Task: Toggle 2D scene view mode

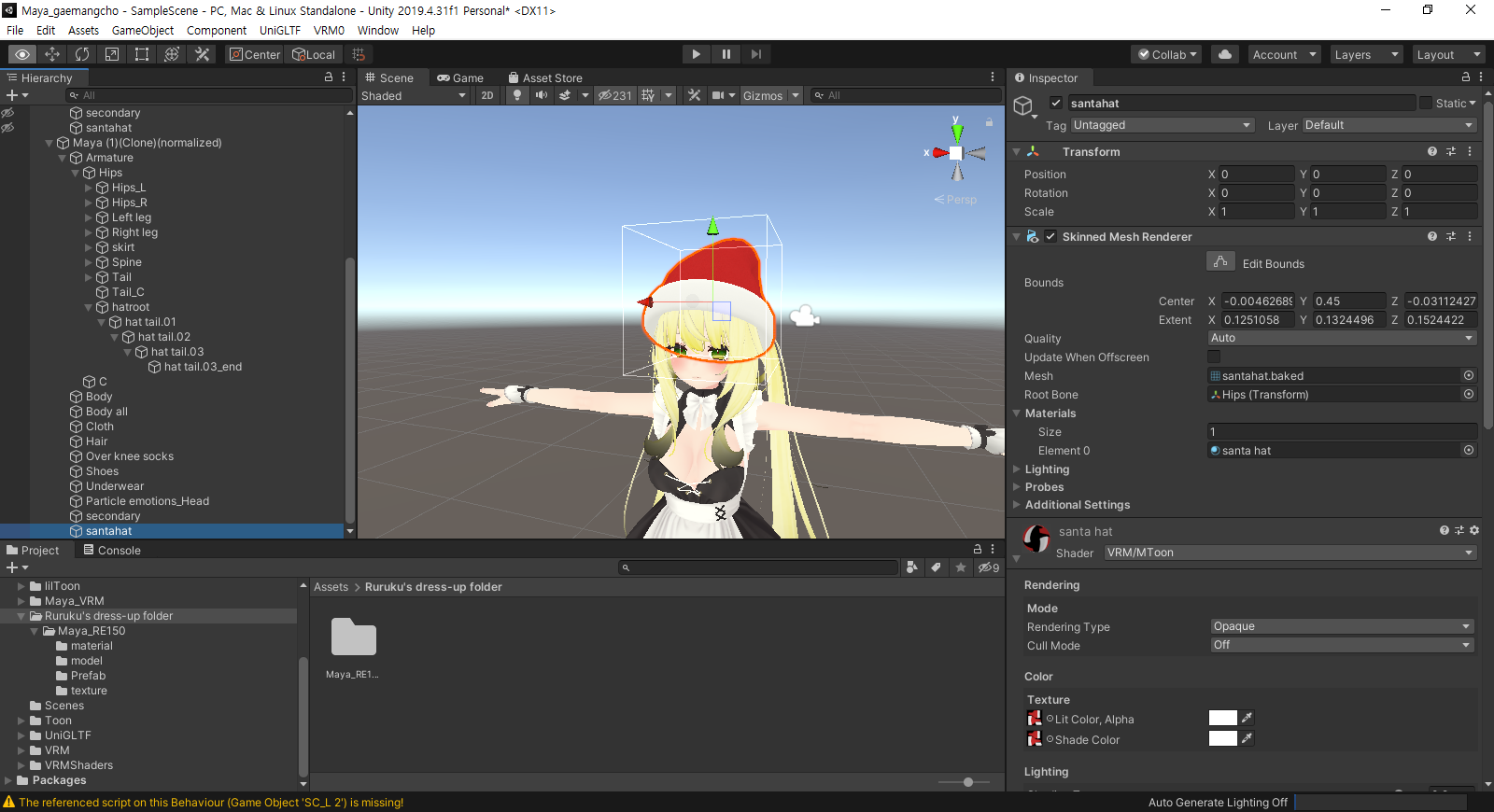Action: pyautogui.click(x=487, y=95)
